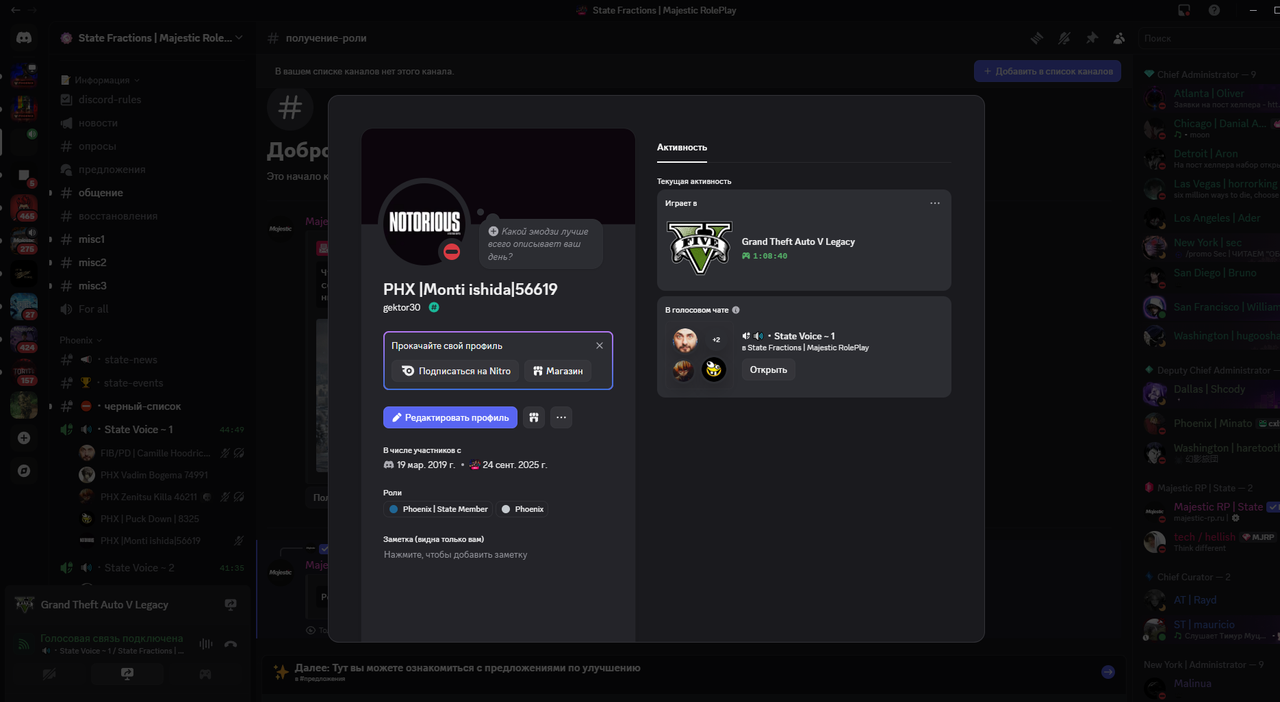
Task: Toggle notification mute bell in channel header
Action: click(x=1065, y=38)
